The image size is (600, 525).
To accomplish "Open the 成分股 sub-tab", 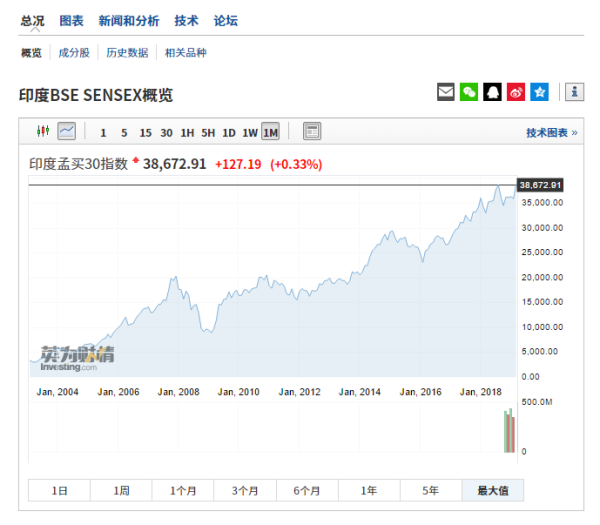I will pos(74,53).
